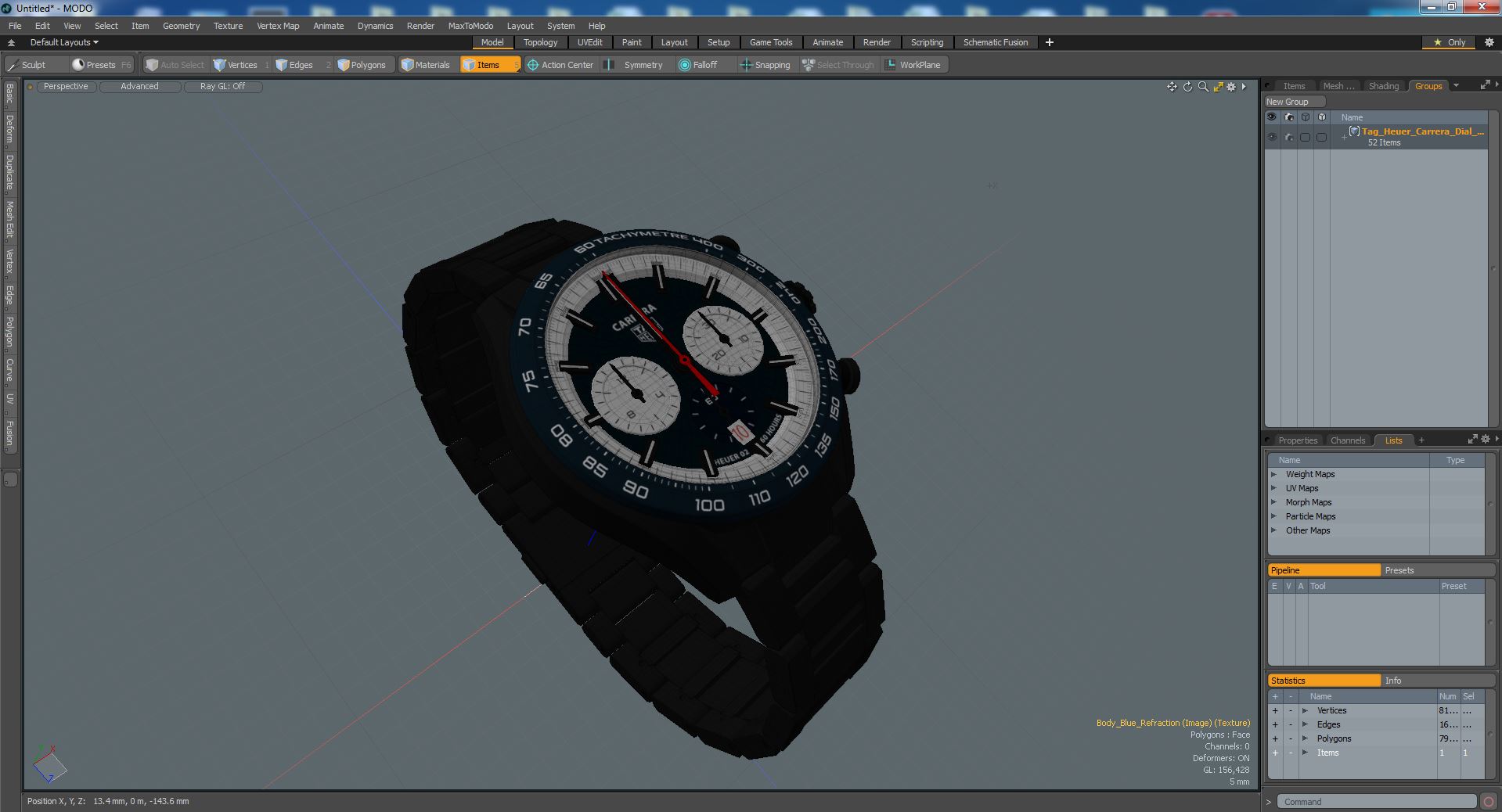Click the viewport move/pan icon

1172,87
